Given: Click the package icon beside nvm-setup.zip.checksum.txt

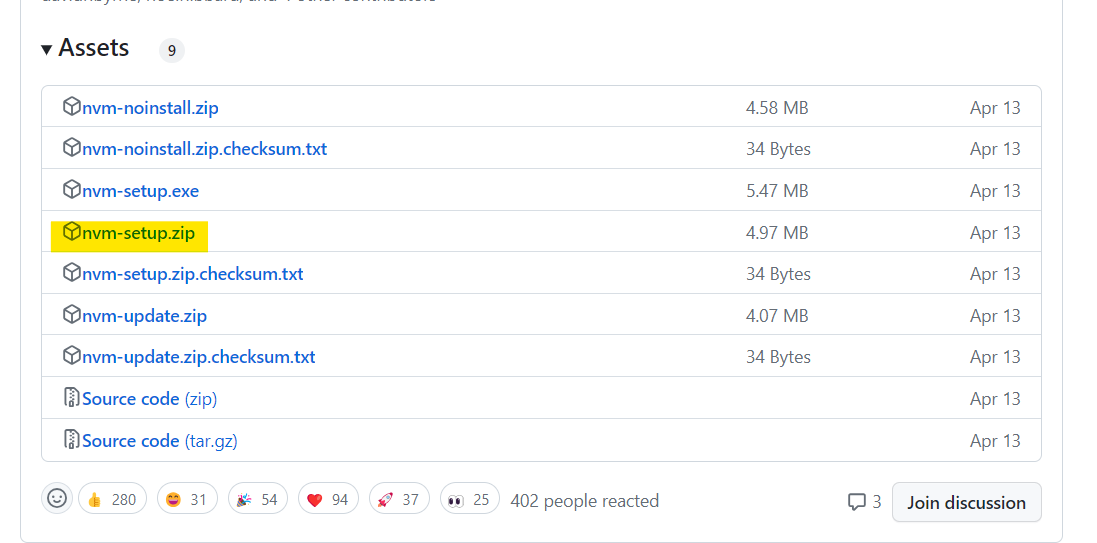Looking at the screenshot, I should click(x=71, y=273).
